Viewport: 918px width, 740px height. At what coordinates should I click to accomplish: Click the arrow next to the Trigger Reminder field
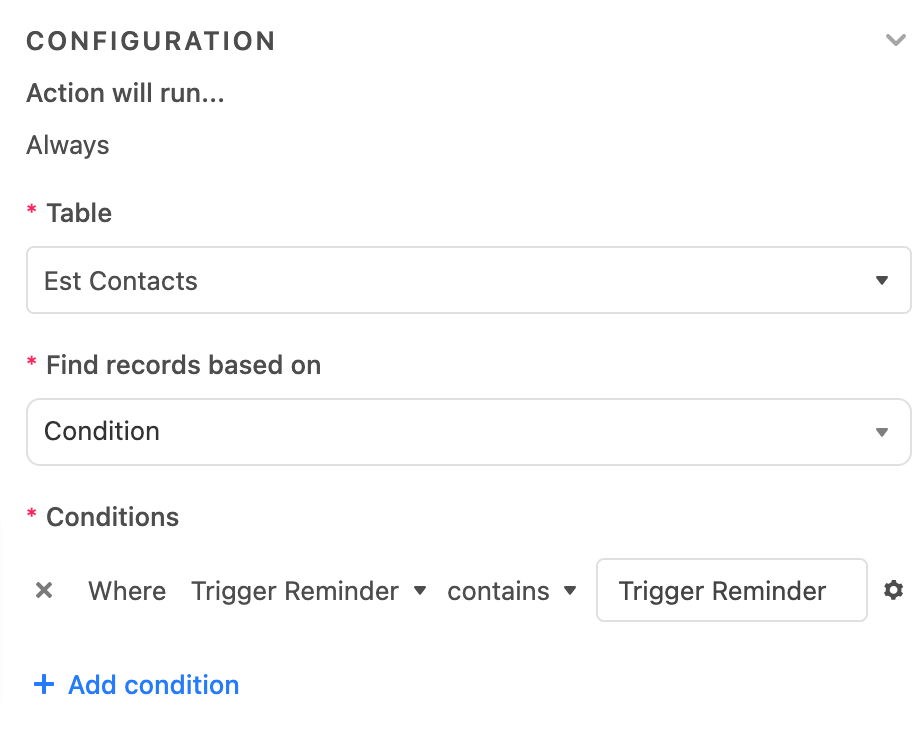[420, 591]
